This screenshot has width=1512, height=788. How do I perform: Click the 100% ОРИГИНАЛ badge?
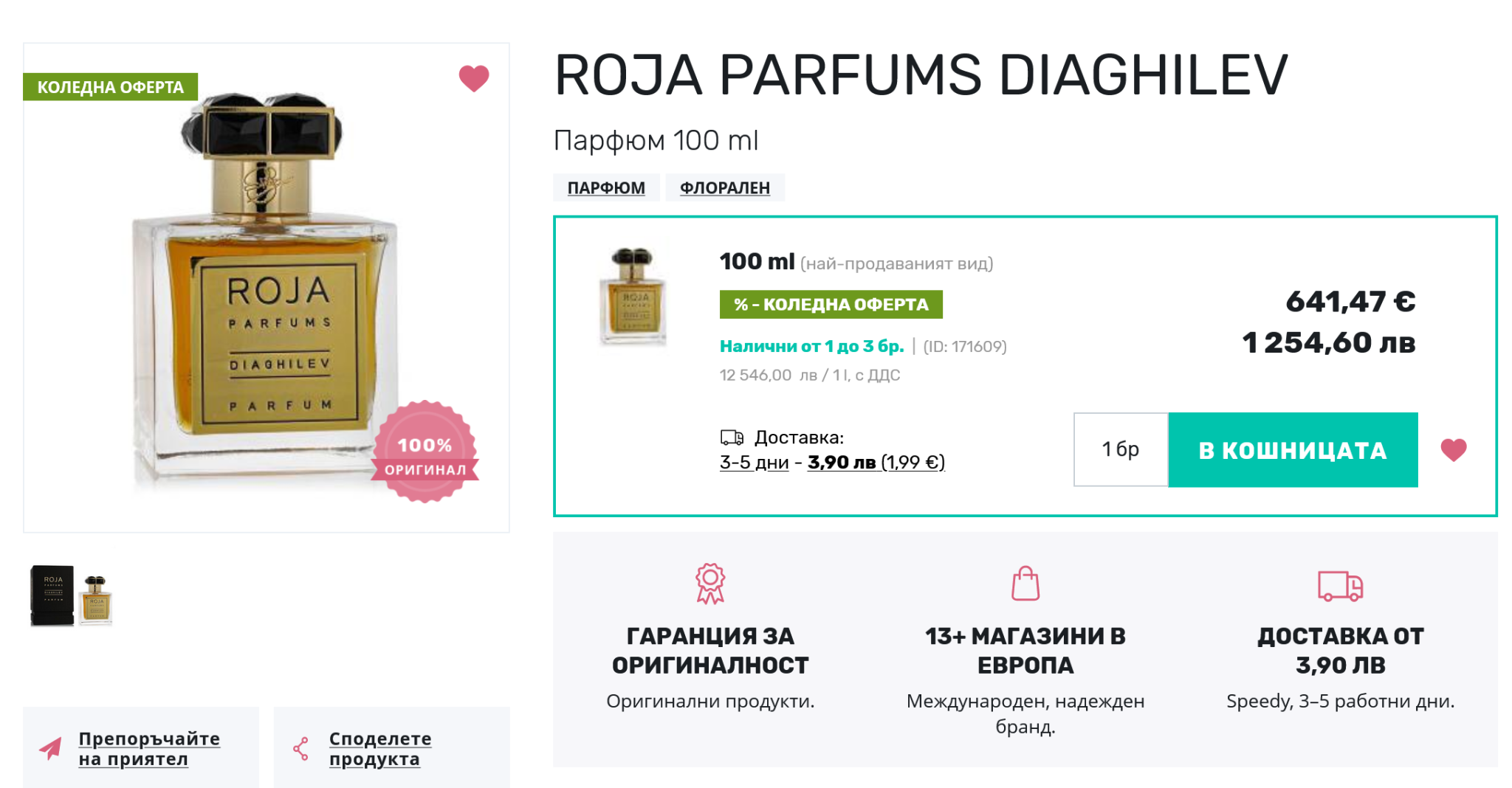click(425, 452)
